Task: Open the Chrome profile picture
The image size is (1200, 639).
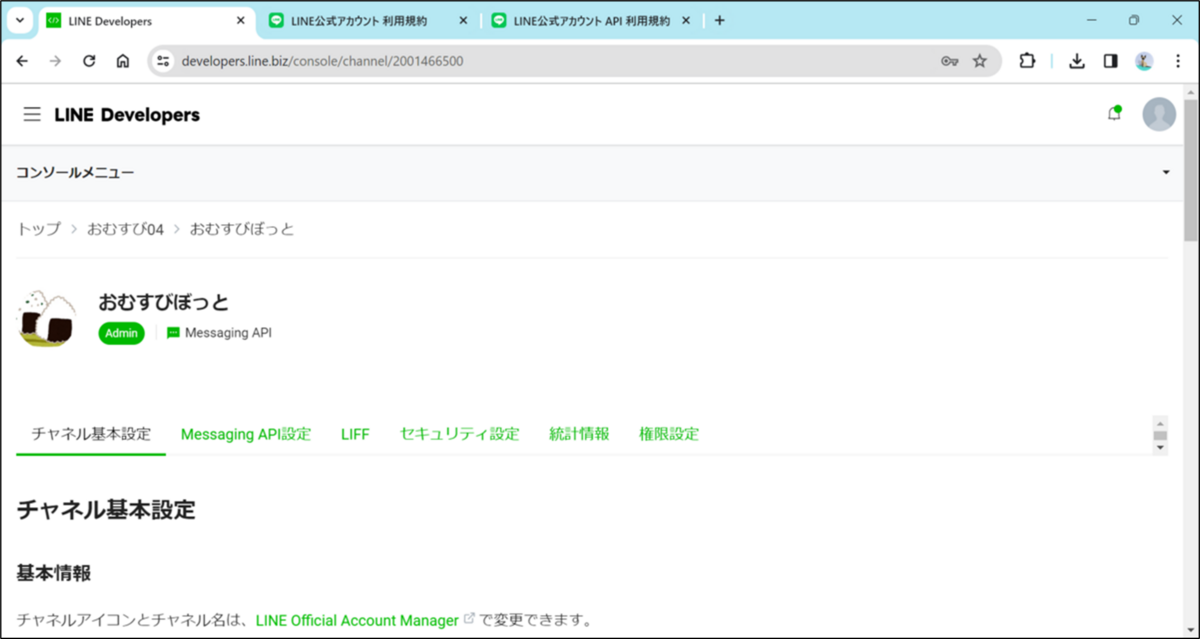Action: 1144,61
